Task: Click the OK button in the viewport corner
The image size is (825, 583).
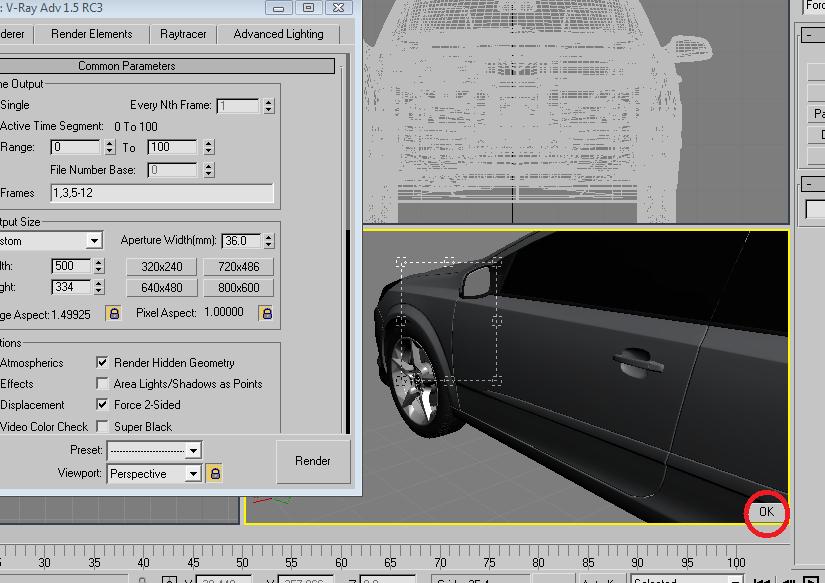Action: (766, 511)
